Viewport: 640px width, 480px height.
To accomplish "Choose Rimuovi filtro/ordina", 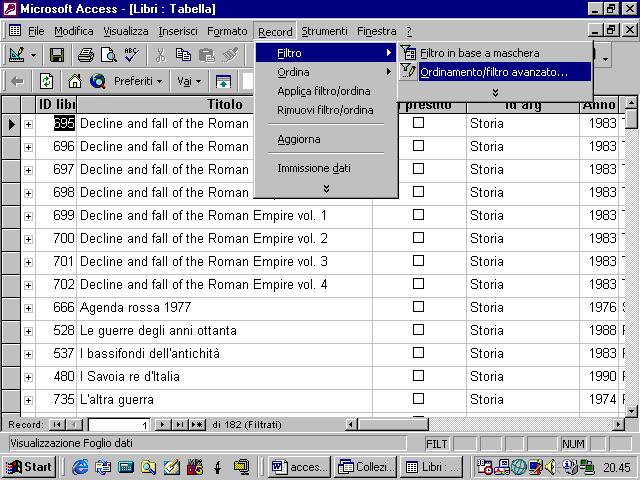I will [326, 110].
